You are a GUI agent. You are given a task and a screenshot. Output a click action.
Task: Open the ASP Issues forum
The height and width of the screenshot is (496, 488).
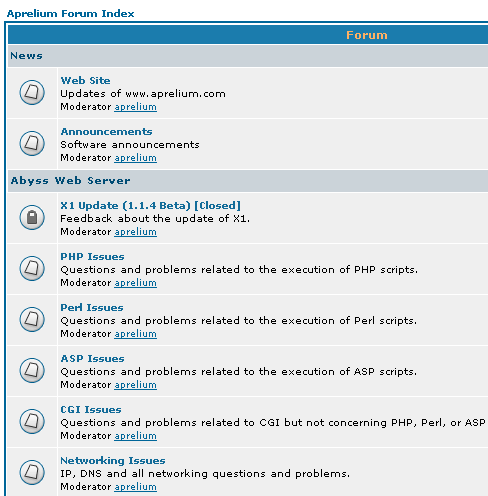coord(92,359)
